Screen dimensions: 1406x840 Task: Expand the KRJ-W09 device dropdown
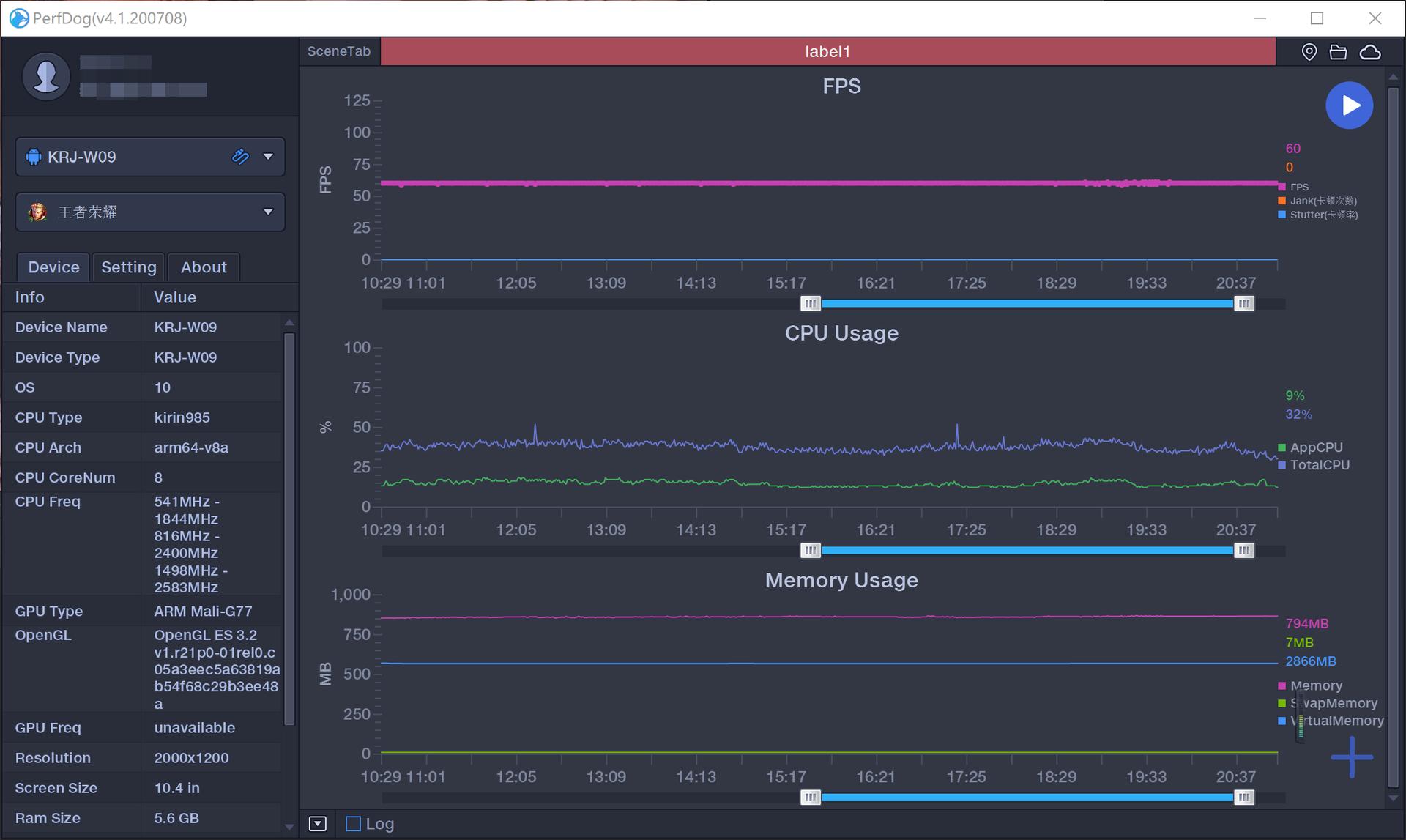coord(268,156)
